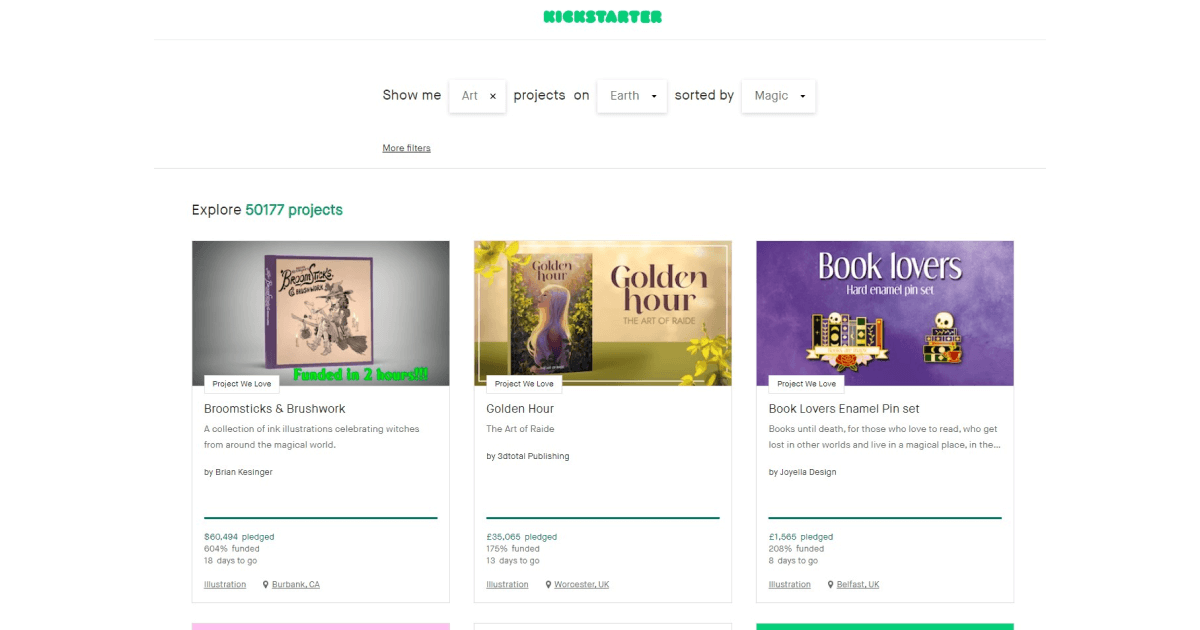The image size is (1200, 630).
Task: Click the £35,065 pledged amount
Action: (521, 537)
